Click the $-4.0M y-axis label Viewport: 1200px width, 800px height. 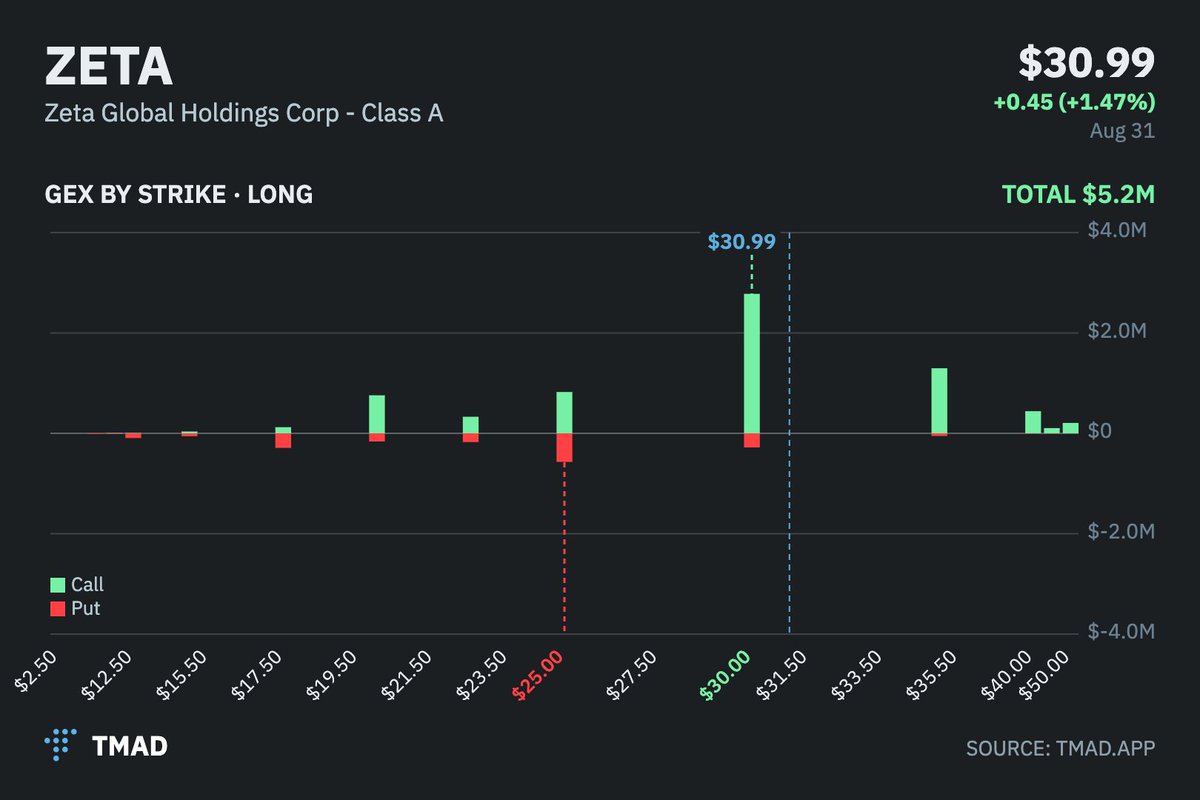pyautogui.click(x=1122, y=632)
